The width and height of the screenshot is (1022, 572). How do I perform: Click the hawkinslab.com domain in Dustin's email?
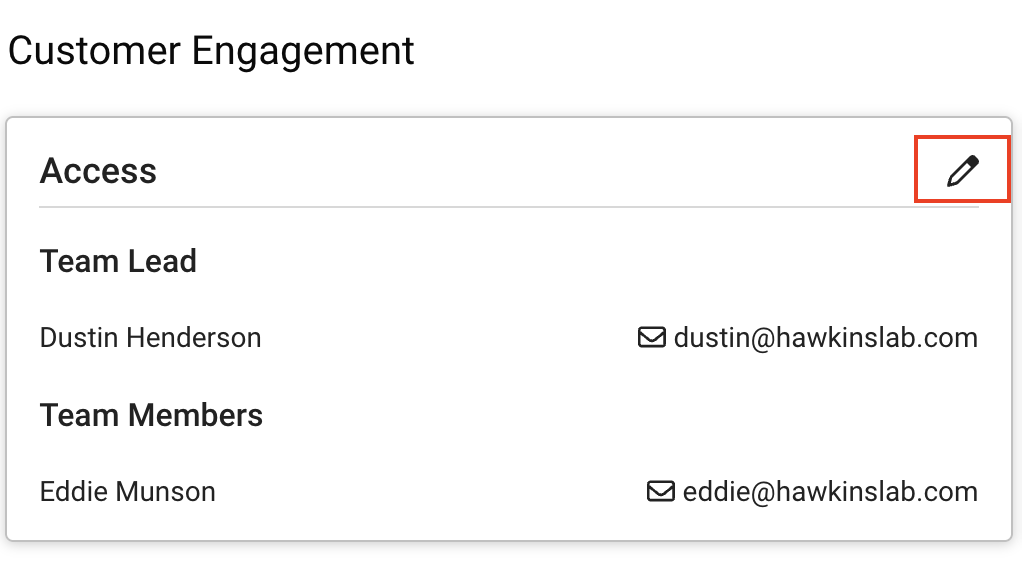pos(877,337)
